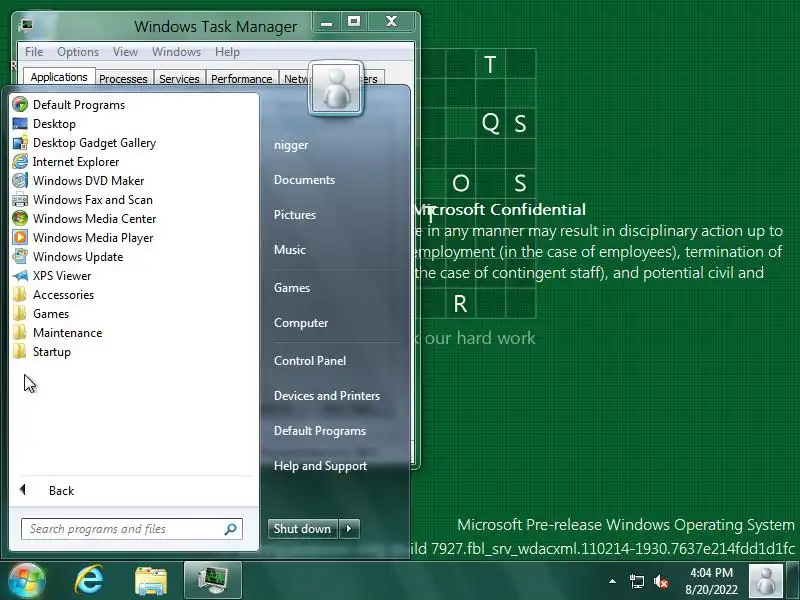
Task: Open Documents from the Start menu
Action: coord(305,180)
